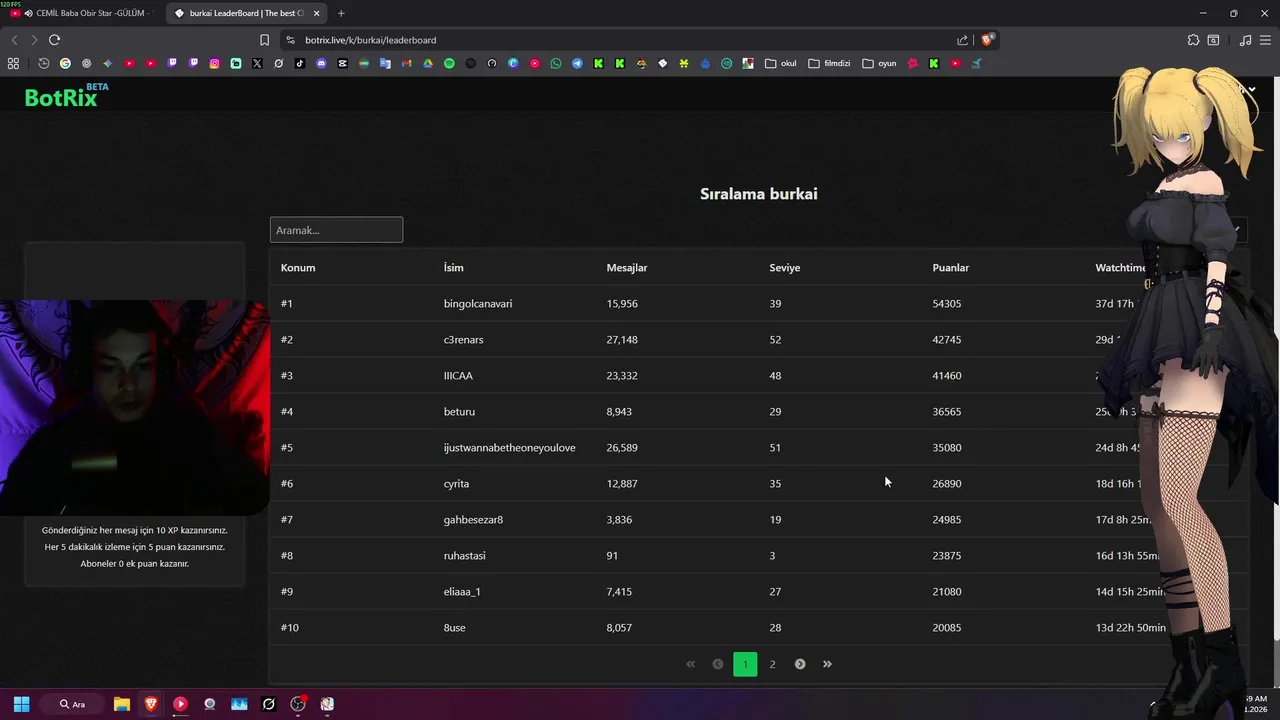Click user gahbesezar8 in the table
The height and width of the screenshot is (720, 1280).
(x=473, y=520)
